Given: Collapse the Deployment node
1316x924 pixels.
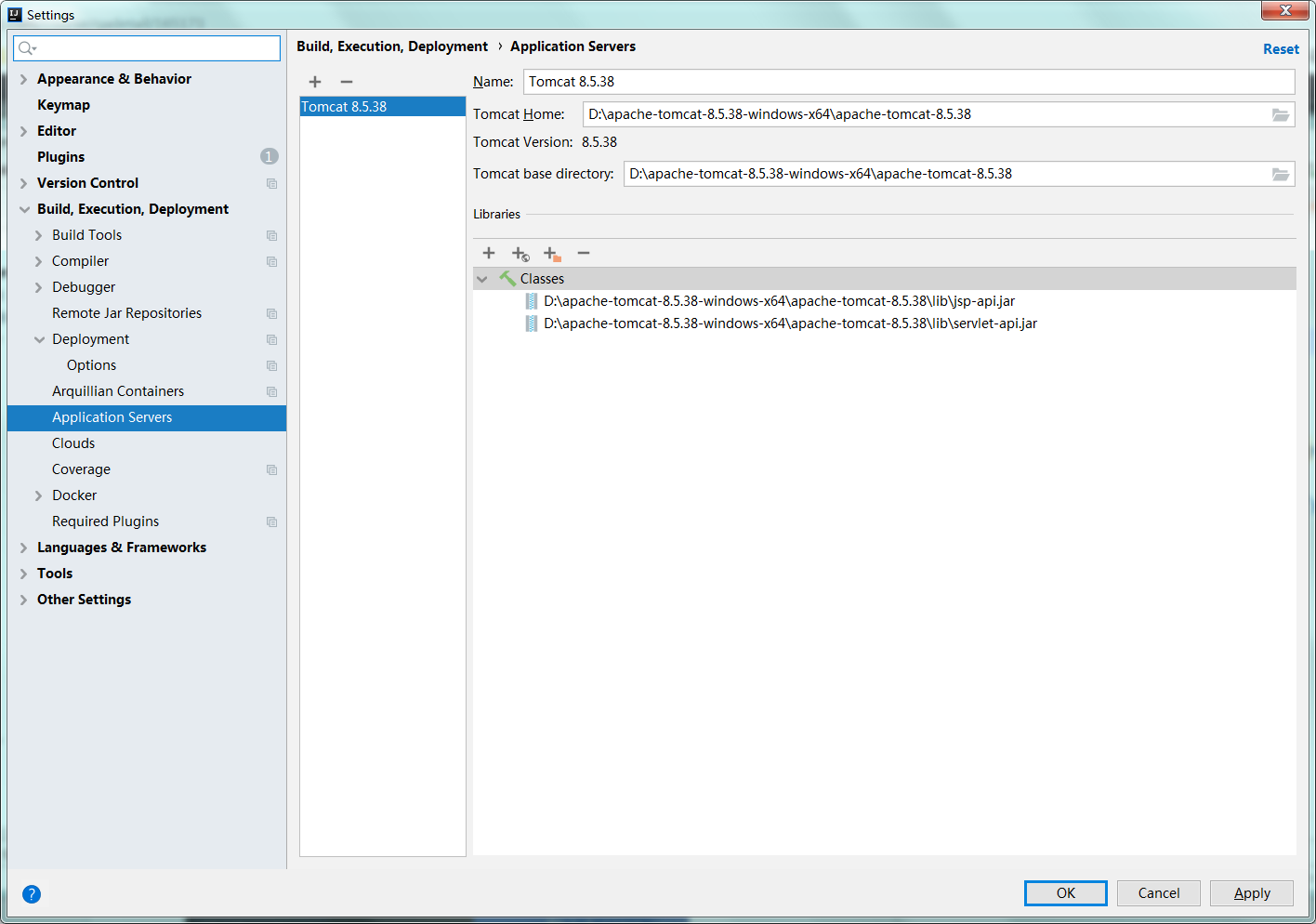Looking at the screenshot, I should tap(39, 339).
